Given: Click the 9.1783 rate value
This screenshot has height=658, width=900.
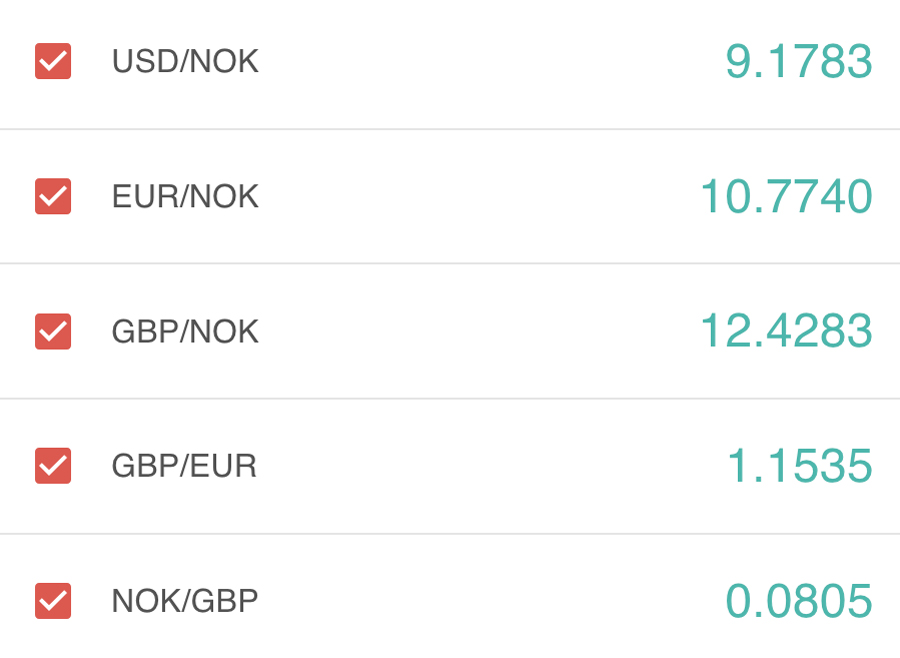Looking at the screenshot, I should [799, 61].
